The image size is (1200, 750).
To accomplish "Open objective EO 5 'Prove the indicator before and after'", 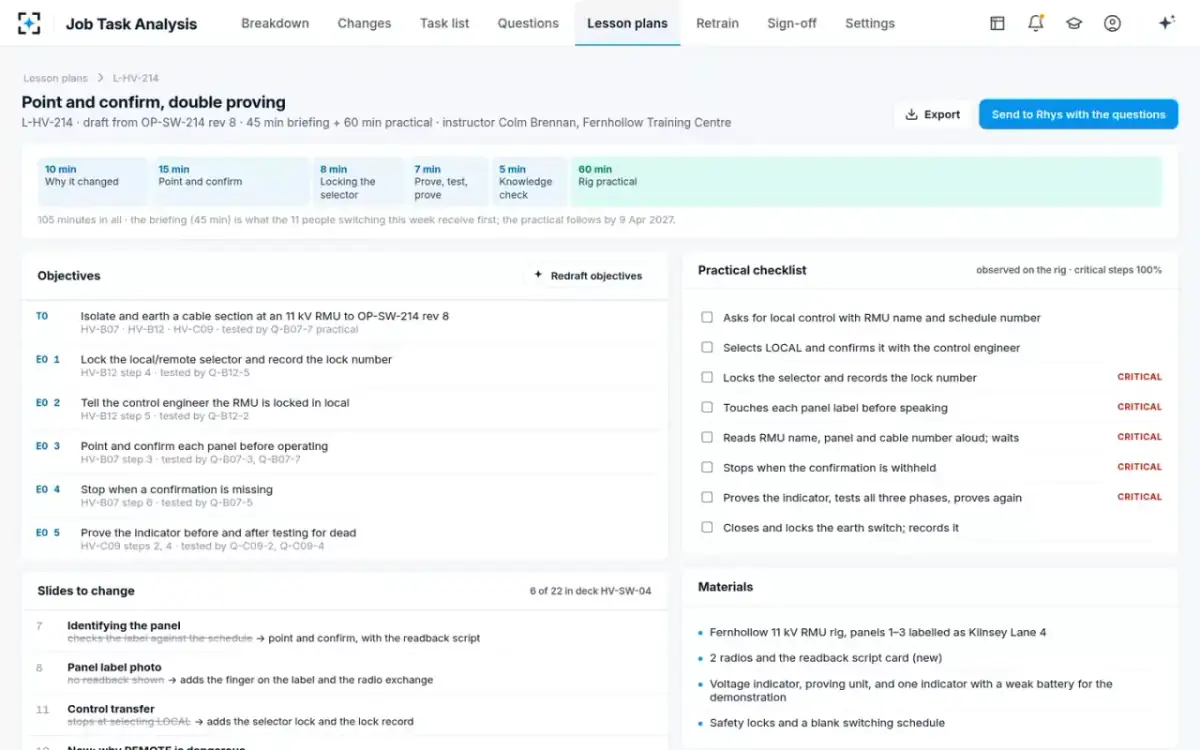I will (x=345, y=538).
